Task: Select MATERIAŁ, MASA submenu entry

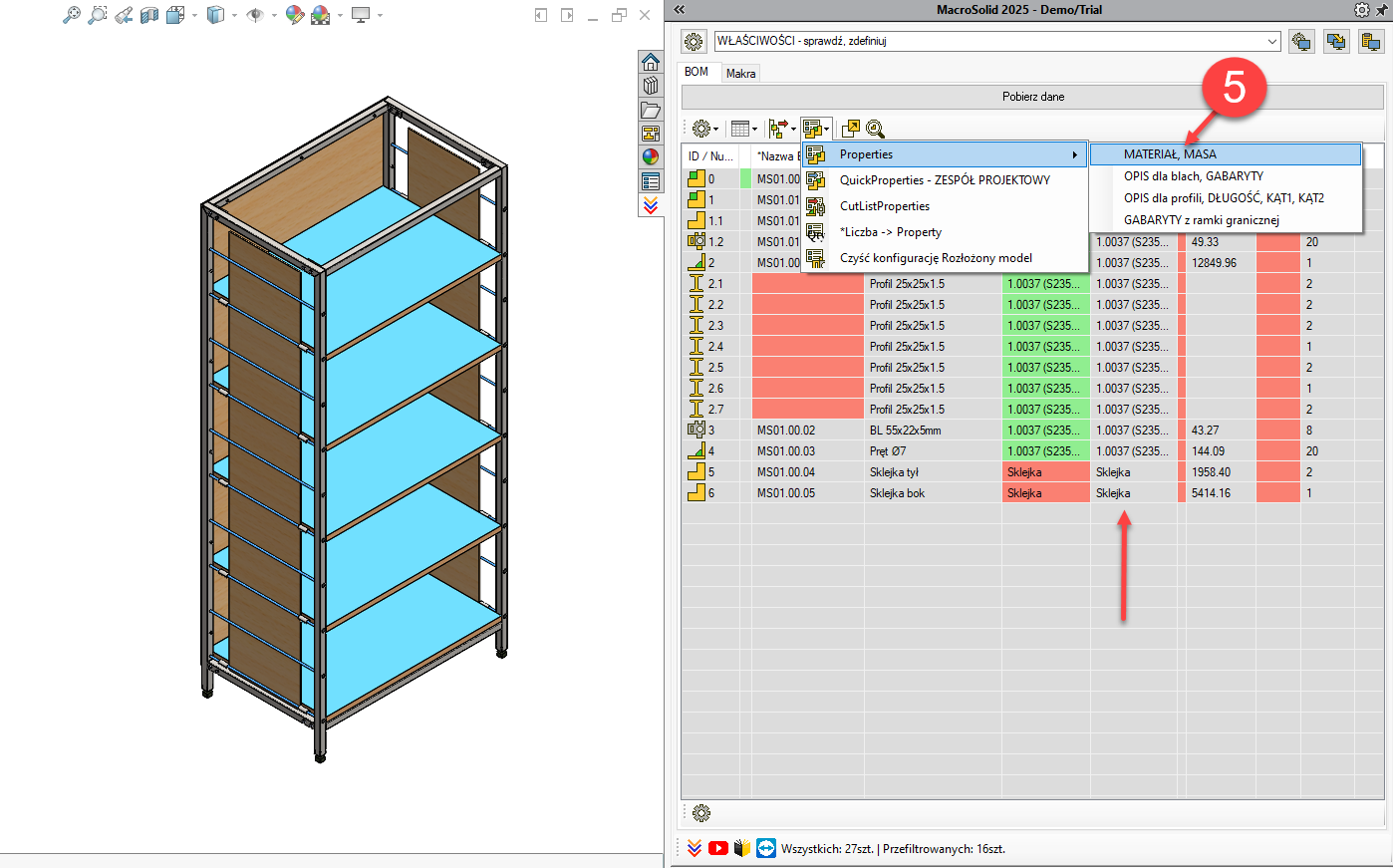Action: (x=1226, y=154)
